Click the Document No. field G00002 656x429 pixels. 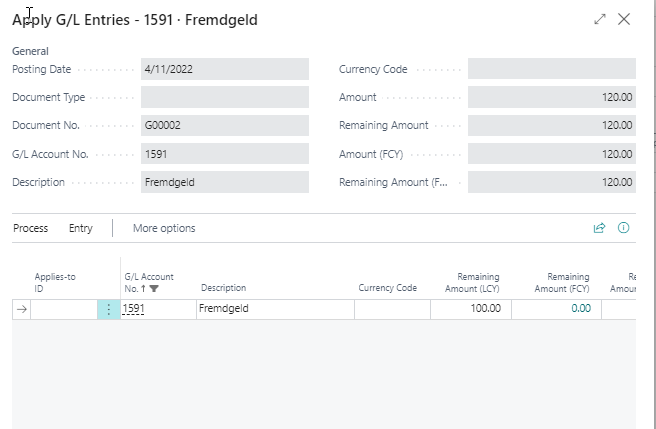(x=224, y=126)
